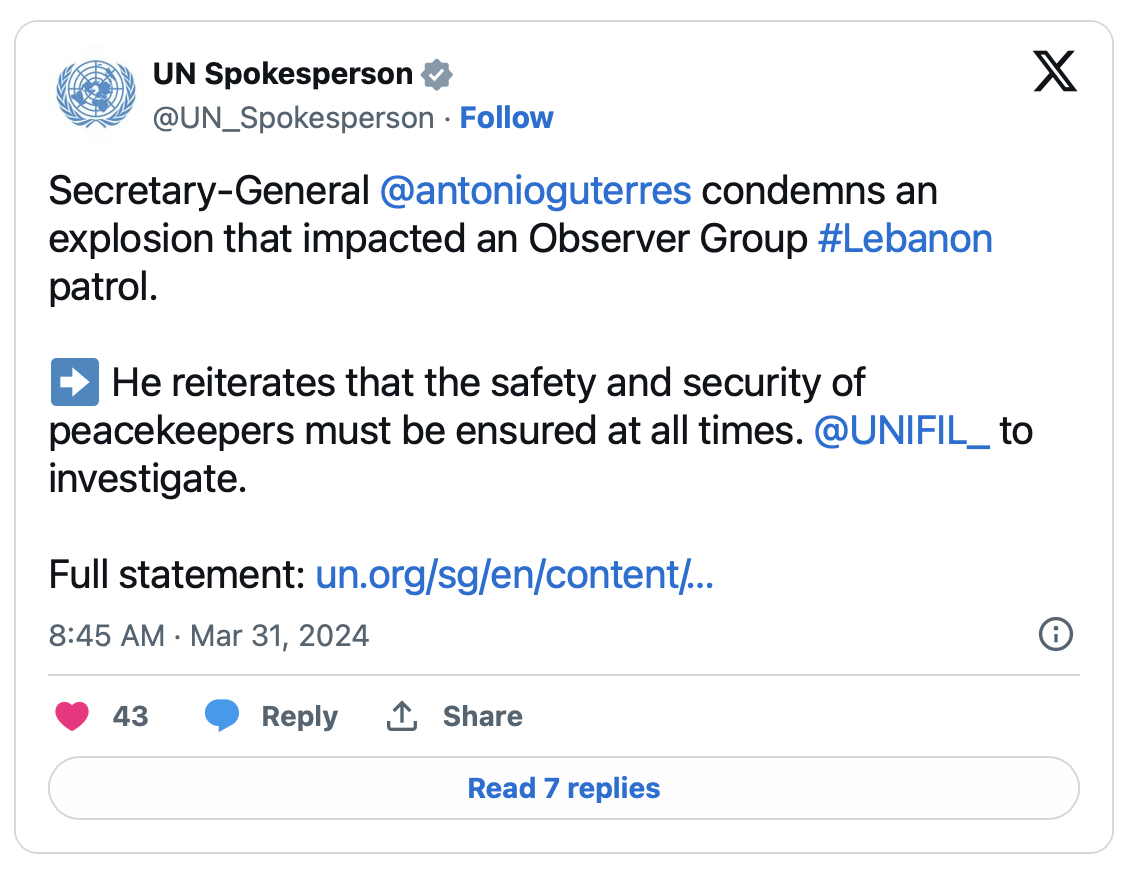Screen dimensions: 1126x870
Task: Expand Read 7 replies
Action: tap(564, 788)
